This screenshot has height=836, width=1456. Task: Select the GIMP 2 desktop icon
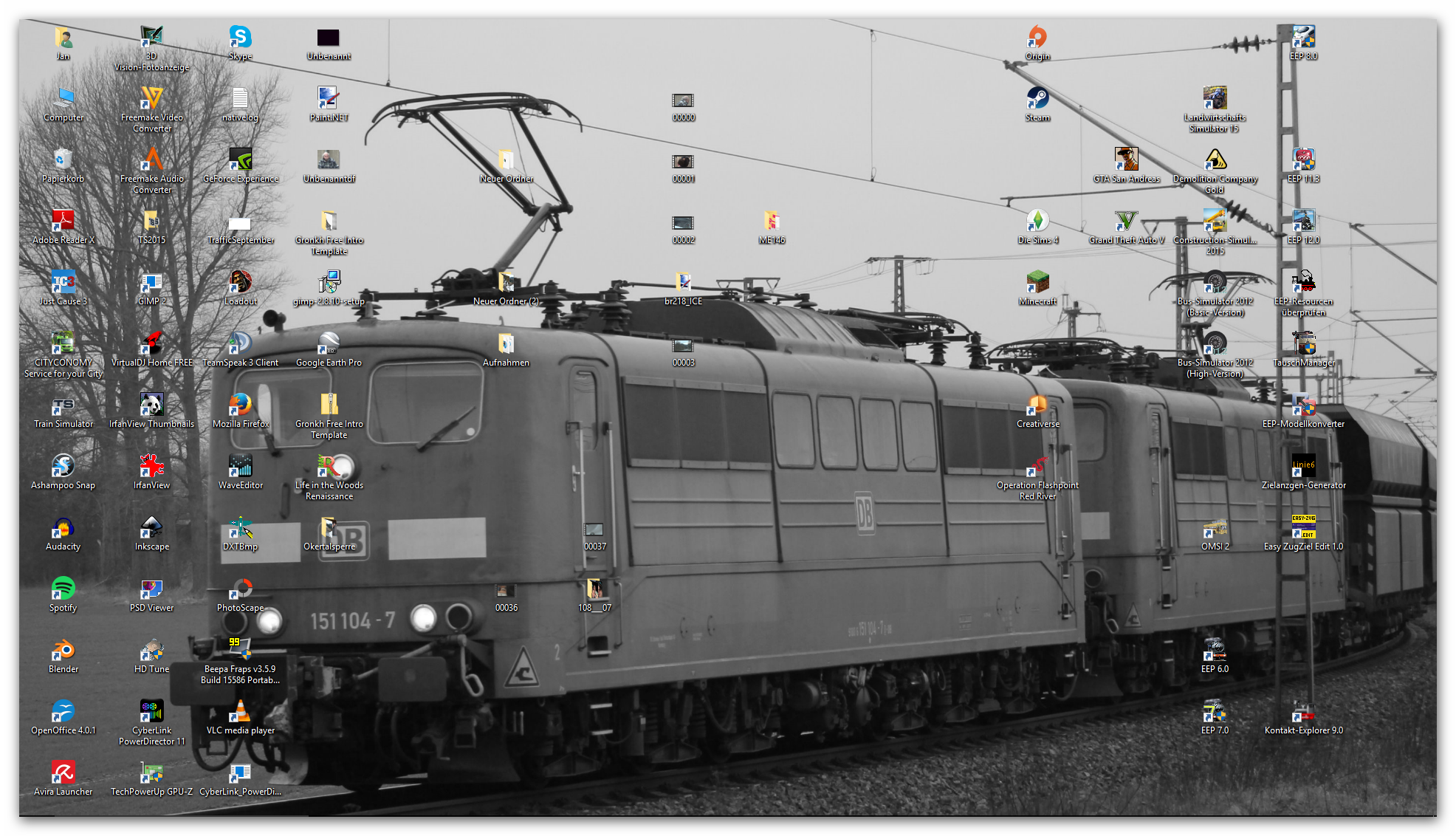click(x=151, y=282)
